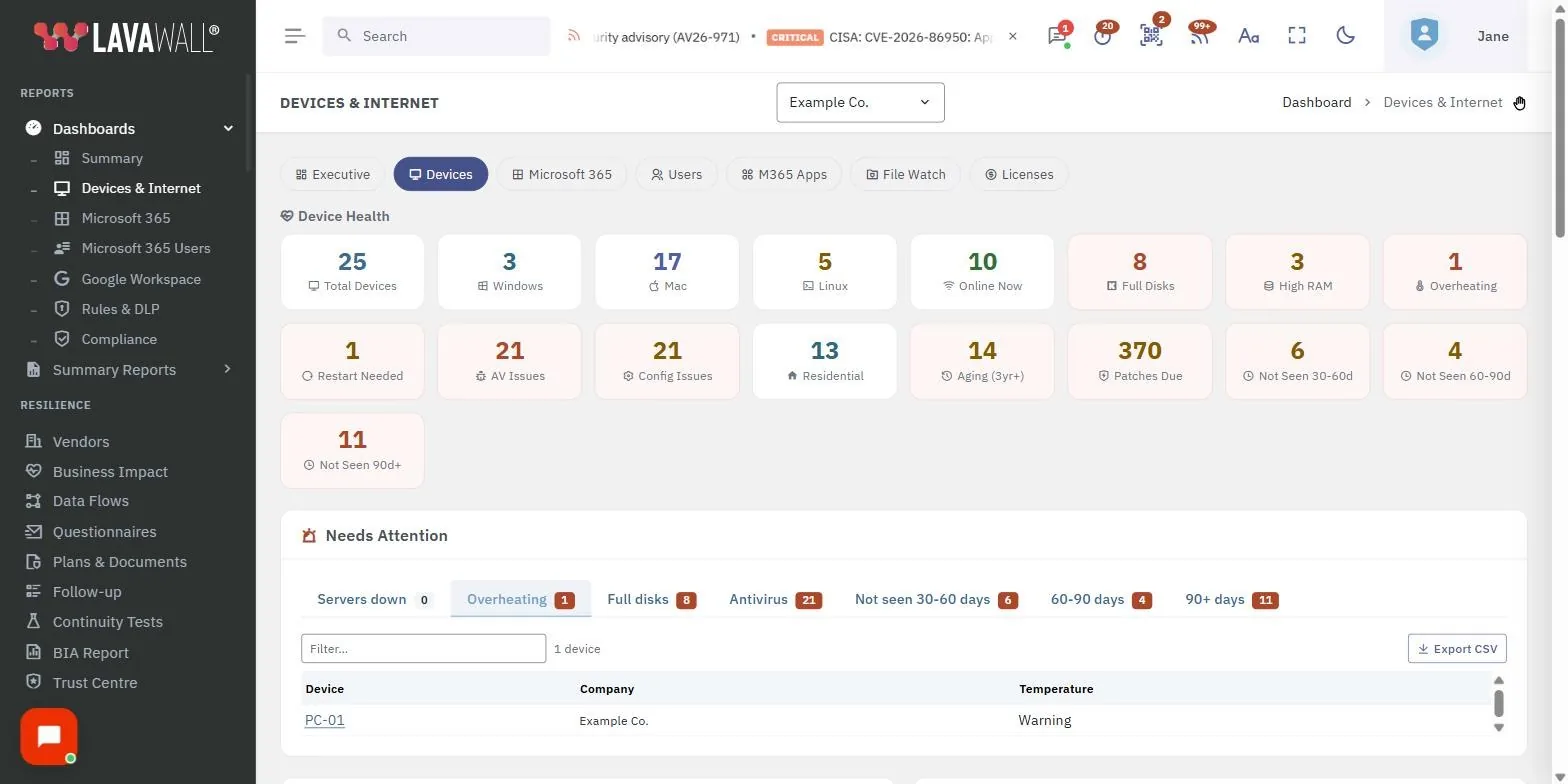
Task: Click the Continuity Tests flask icon
Action: click(x=34, y=621)
